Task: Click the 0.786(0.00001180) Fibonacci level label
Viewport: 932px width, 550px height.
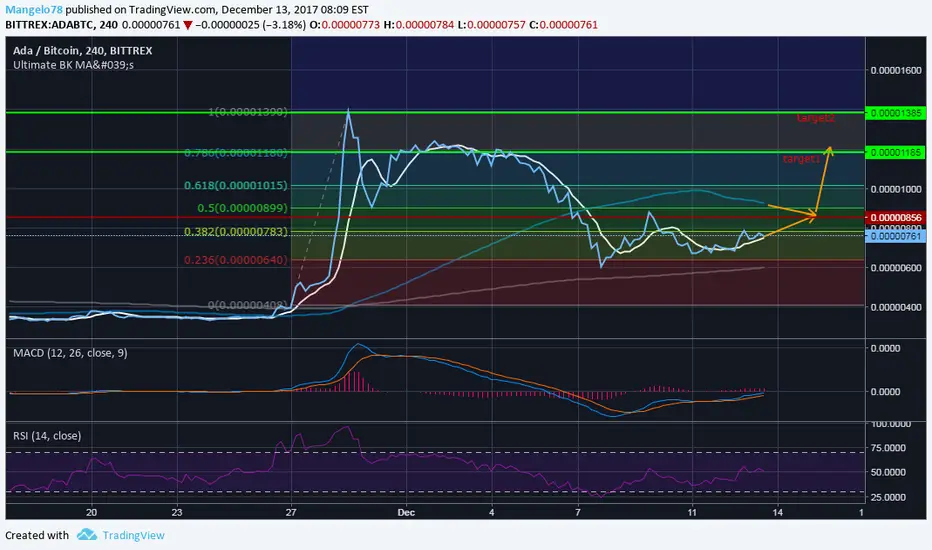Action: (x=235, y=153)
